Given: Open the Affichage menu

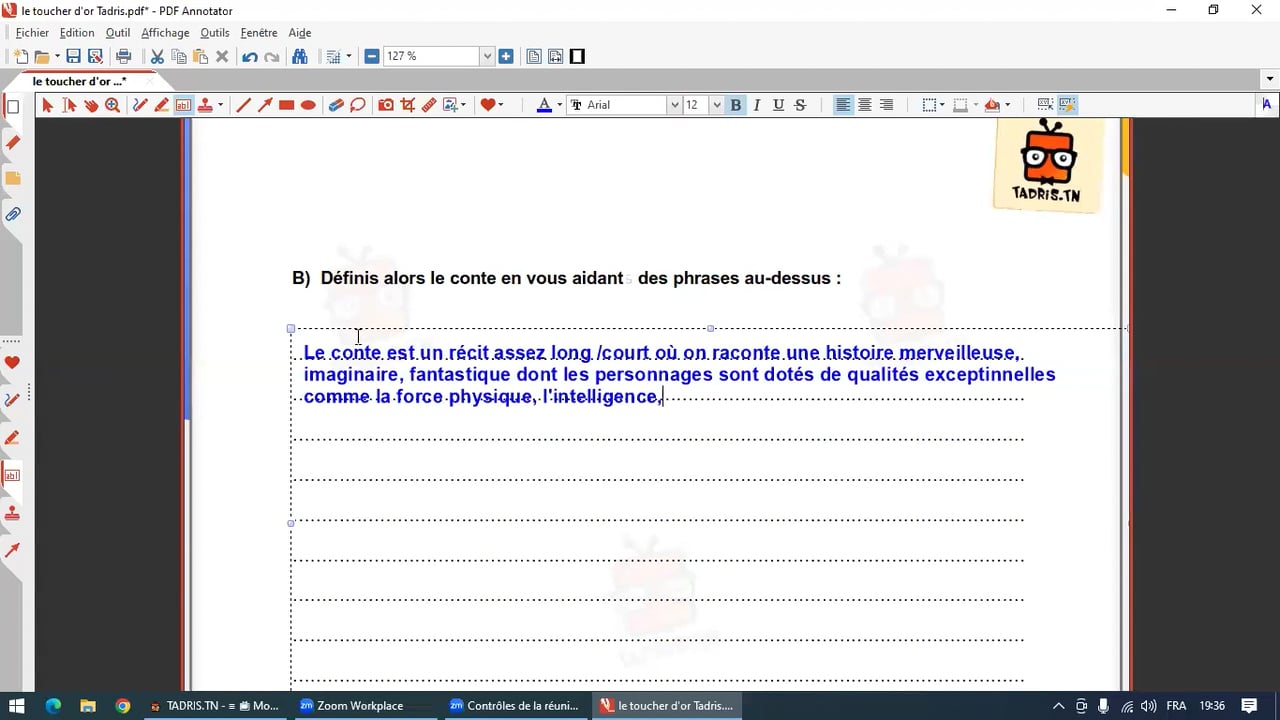Looking at the screenshot, I should tap(165, 33).
